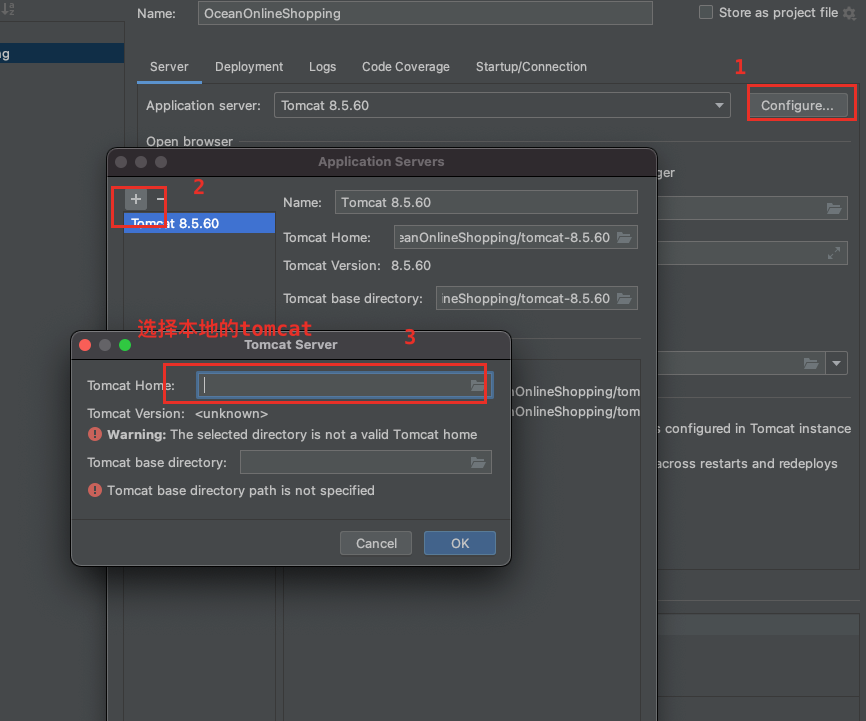Switch to the Server tab
Image resolution: width=866 pixels, height=721 pixels.
coord(169,67)
